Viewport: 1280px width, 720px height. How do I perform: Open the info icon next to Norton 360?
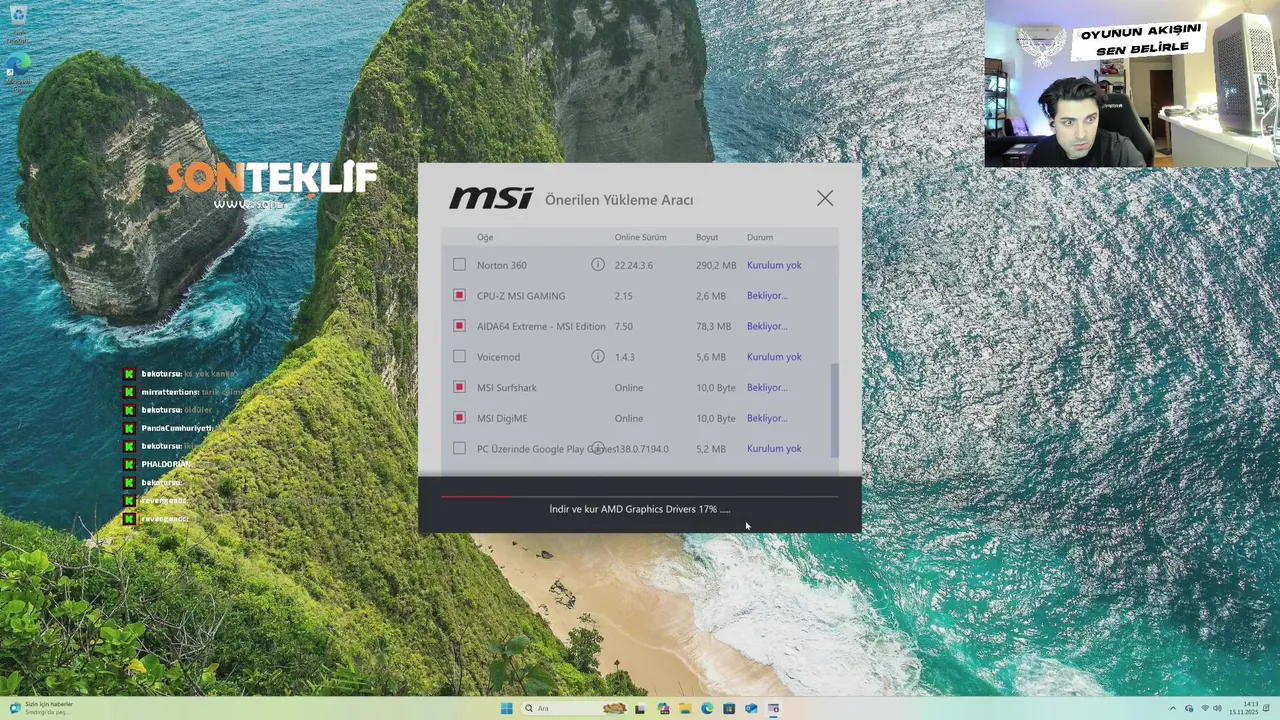[x=597, y=265]
